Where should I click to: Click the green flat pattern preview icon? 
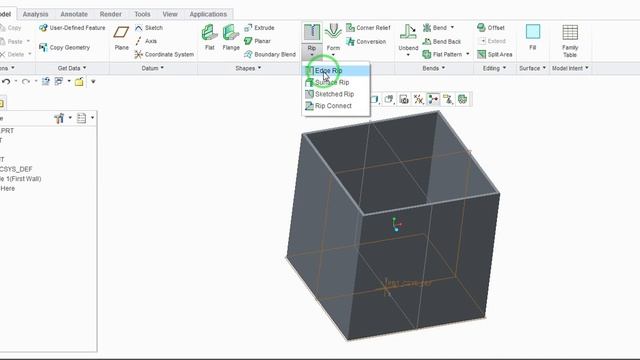[462, 99]
